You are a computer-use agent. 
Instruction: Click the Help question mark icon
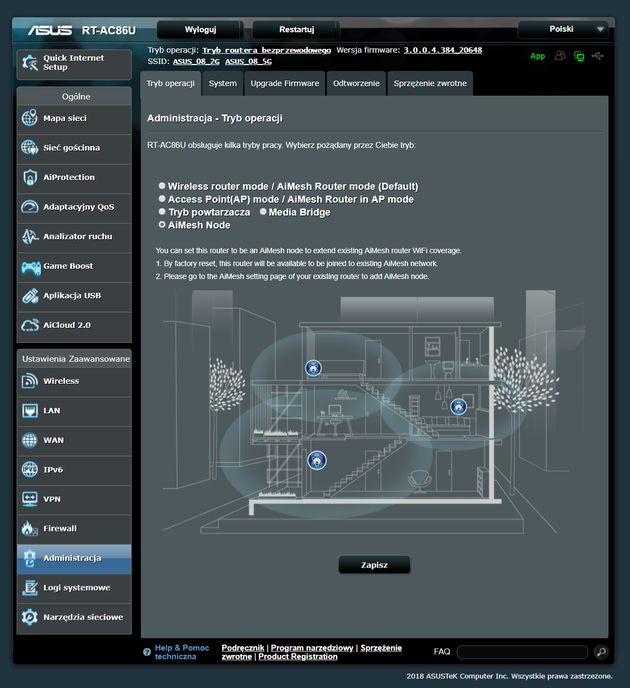click(x=147, y=652)
